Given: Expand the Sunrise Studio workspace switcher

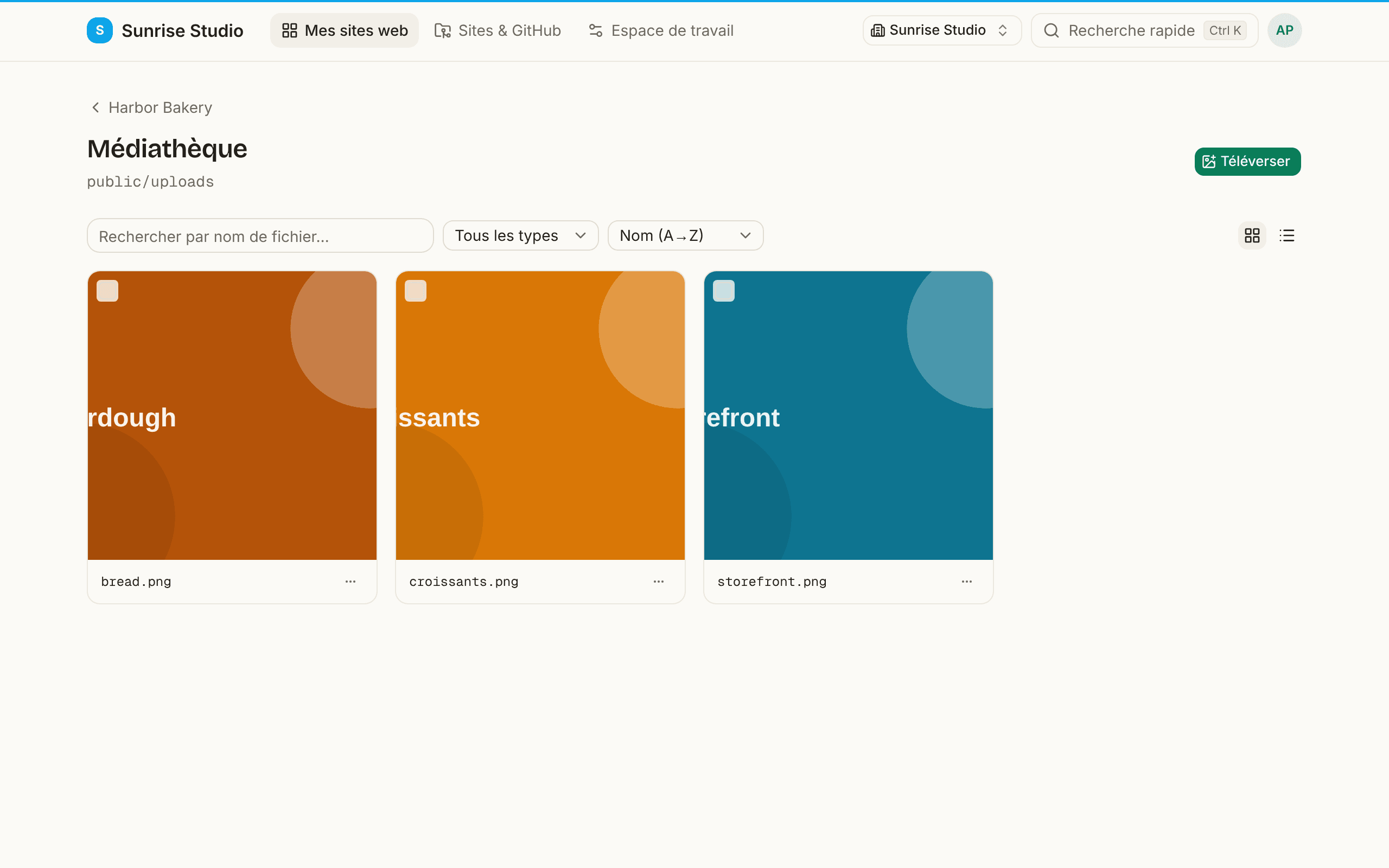Looking at the screenshot, I should pos(942,30).
